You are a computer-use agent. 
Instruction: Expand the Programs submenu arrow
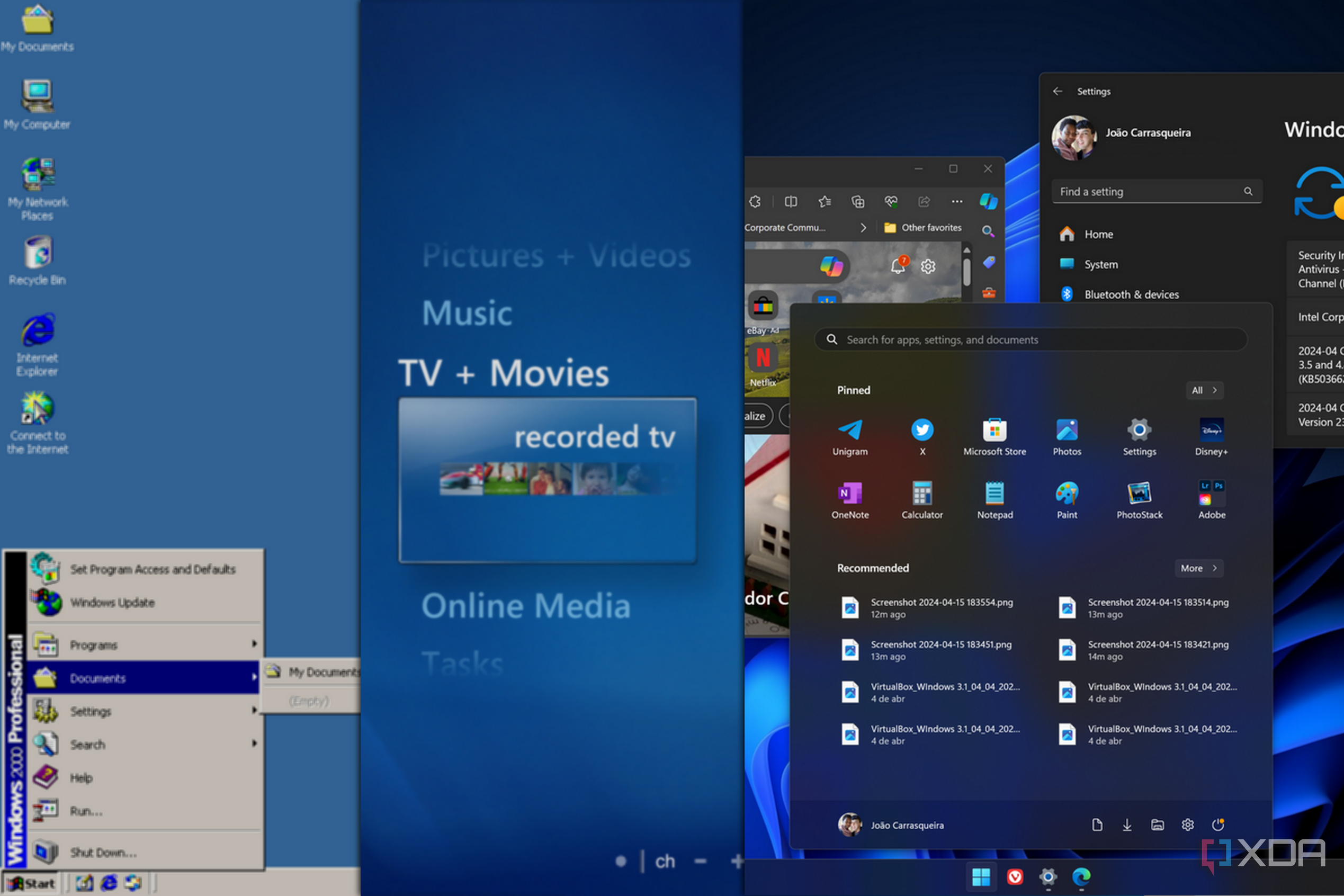pyautogui.click(x=254, y=644)
